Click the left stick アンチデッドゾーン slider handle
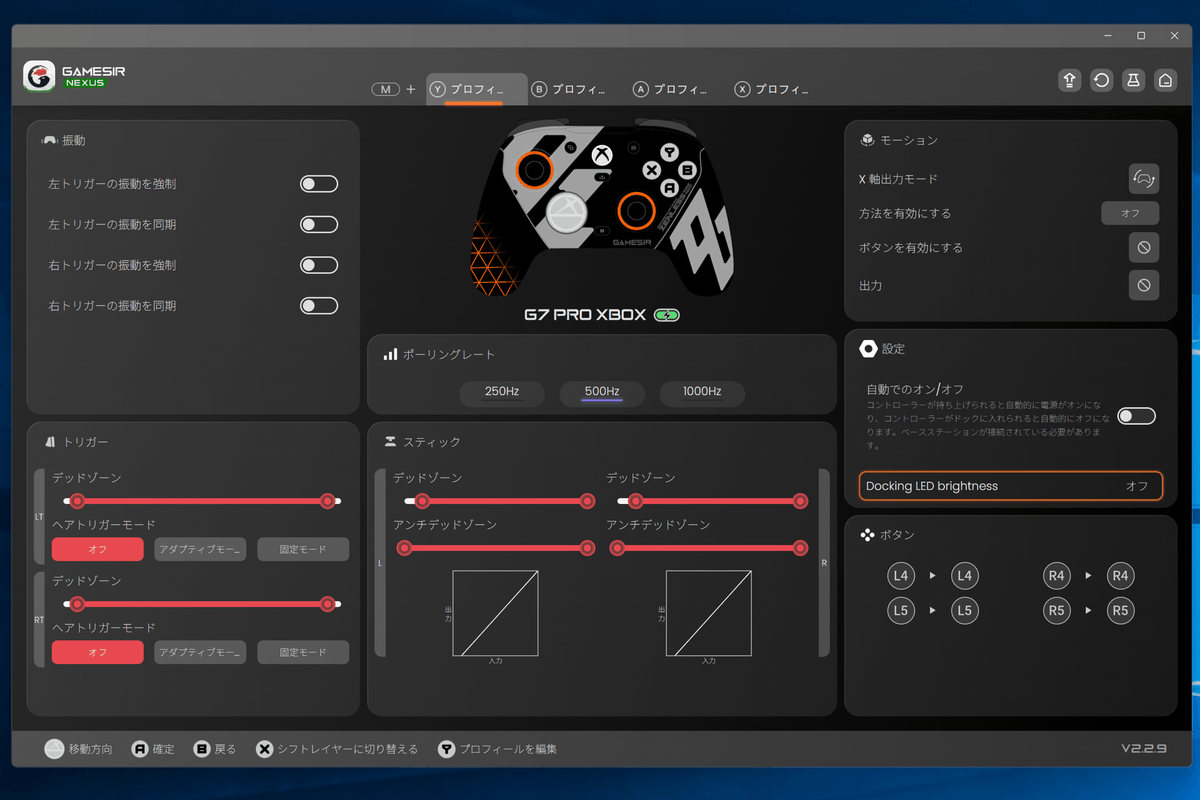Screen dimensions: 1200x800 click(x=404, y=547)
